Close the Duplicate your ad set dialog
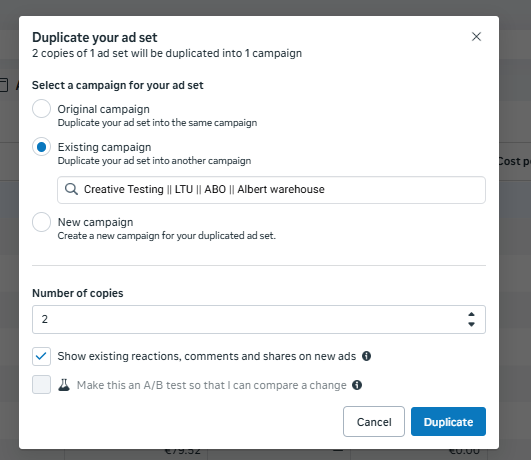This screenshot has height=460, width=531. click(x=476, y=37)
